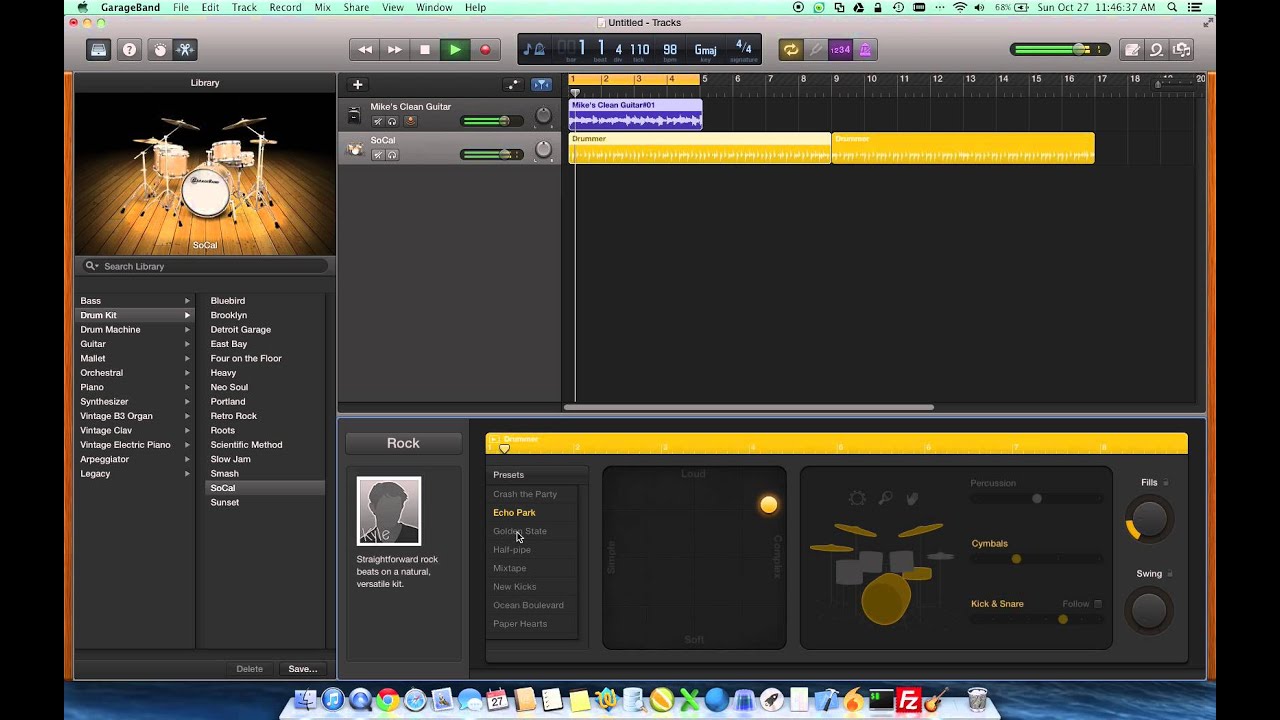Open the Editors scissors button

click(184, 50)
